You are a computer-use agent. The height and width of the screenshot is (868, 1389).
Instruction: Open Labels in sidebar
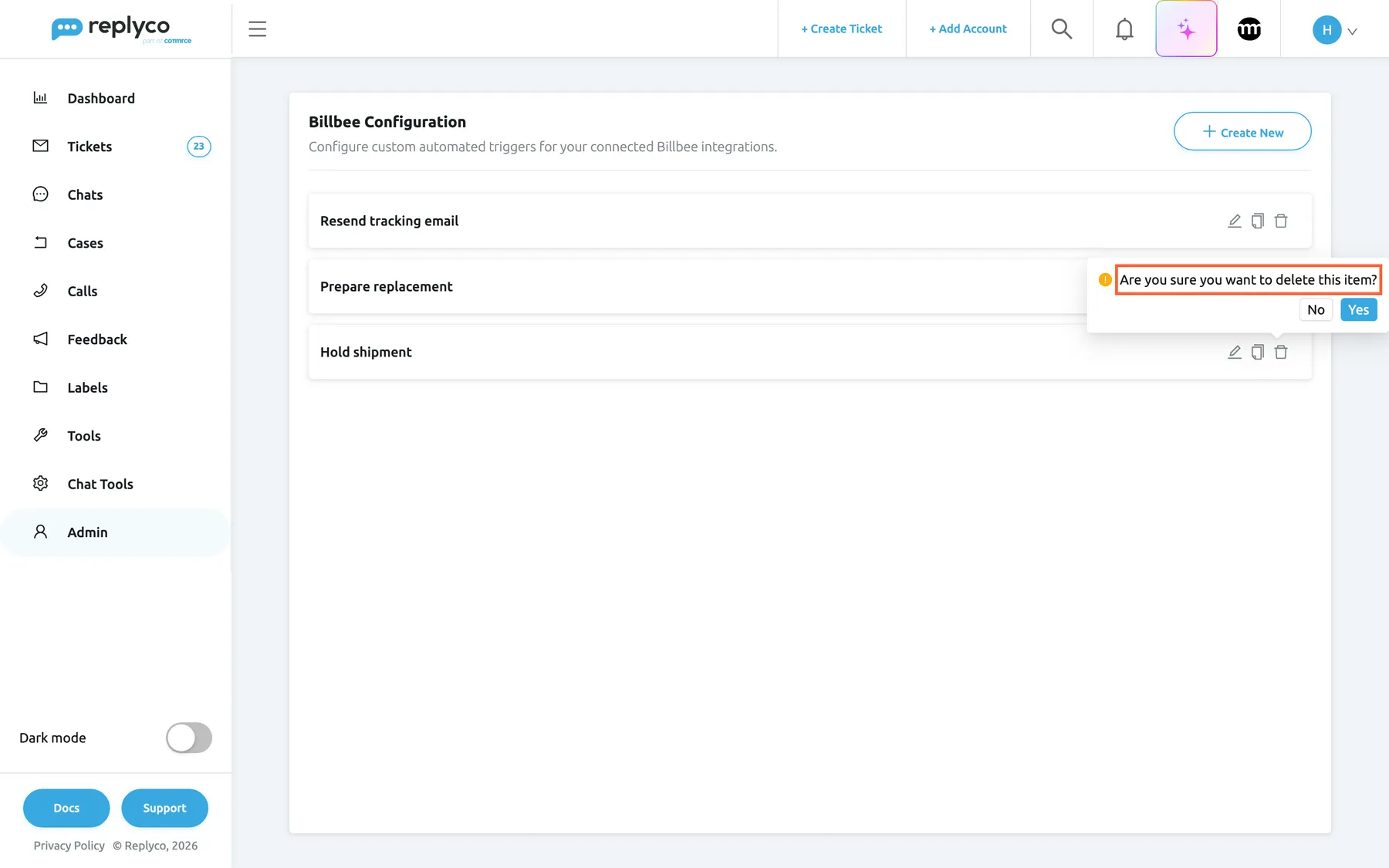(116, 387)
